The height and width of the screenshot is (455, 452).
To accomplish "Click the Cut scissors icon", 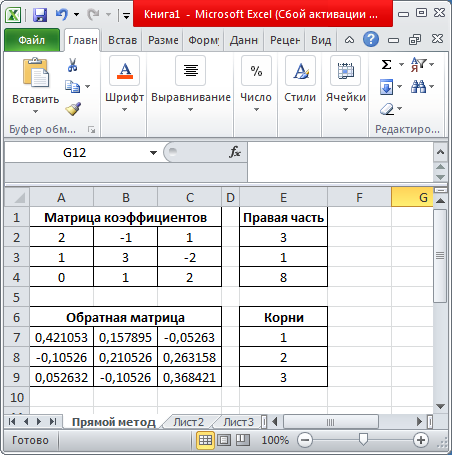I will click(73, 65).
